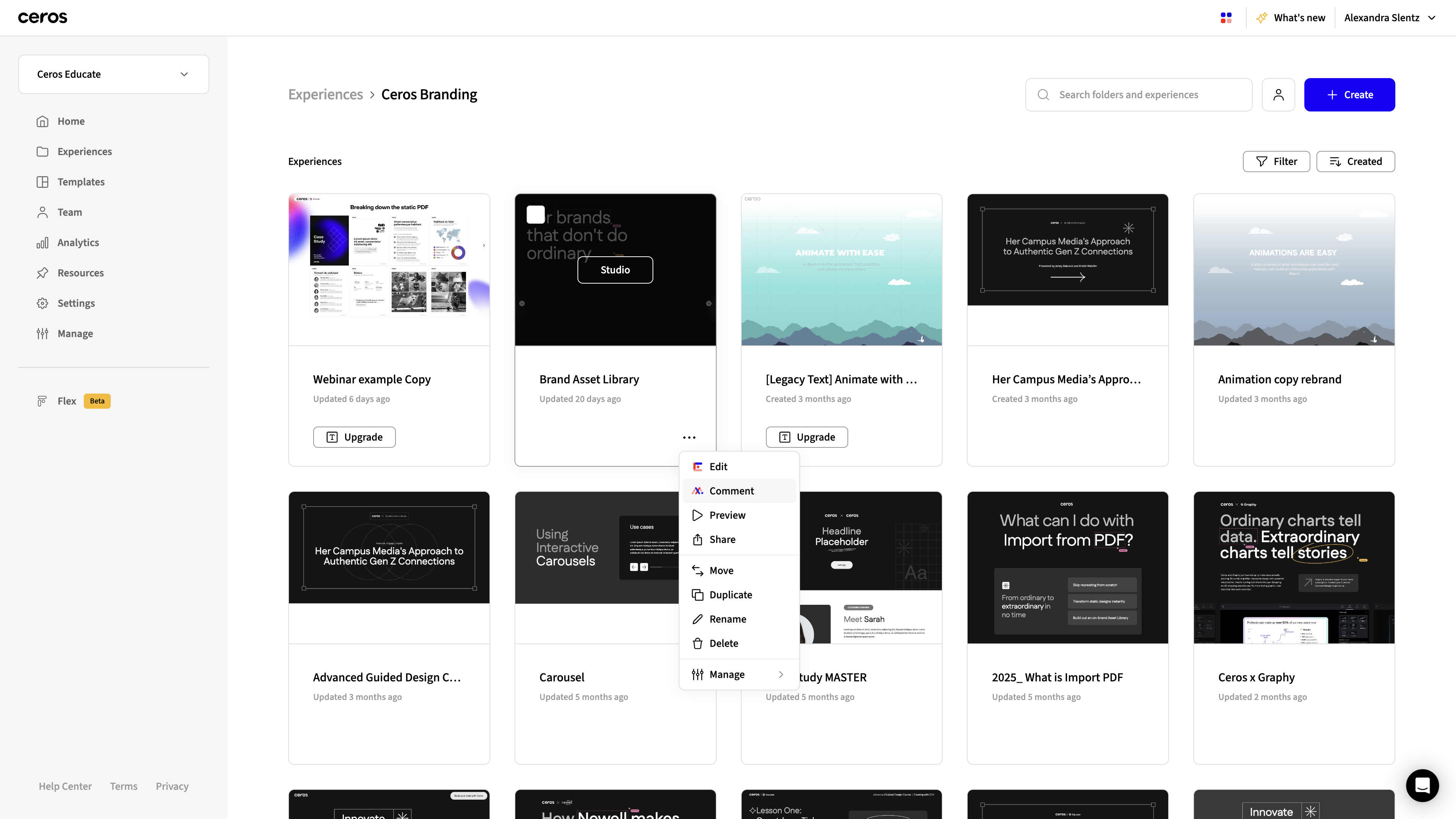Expand the Alexandra Slentz user menu
The width and height of the screenshot is (1456, 819).
(x=1389, y=18)
